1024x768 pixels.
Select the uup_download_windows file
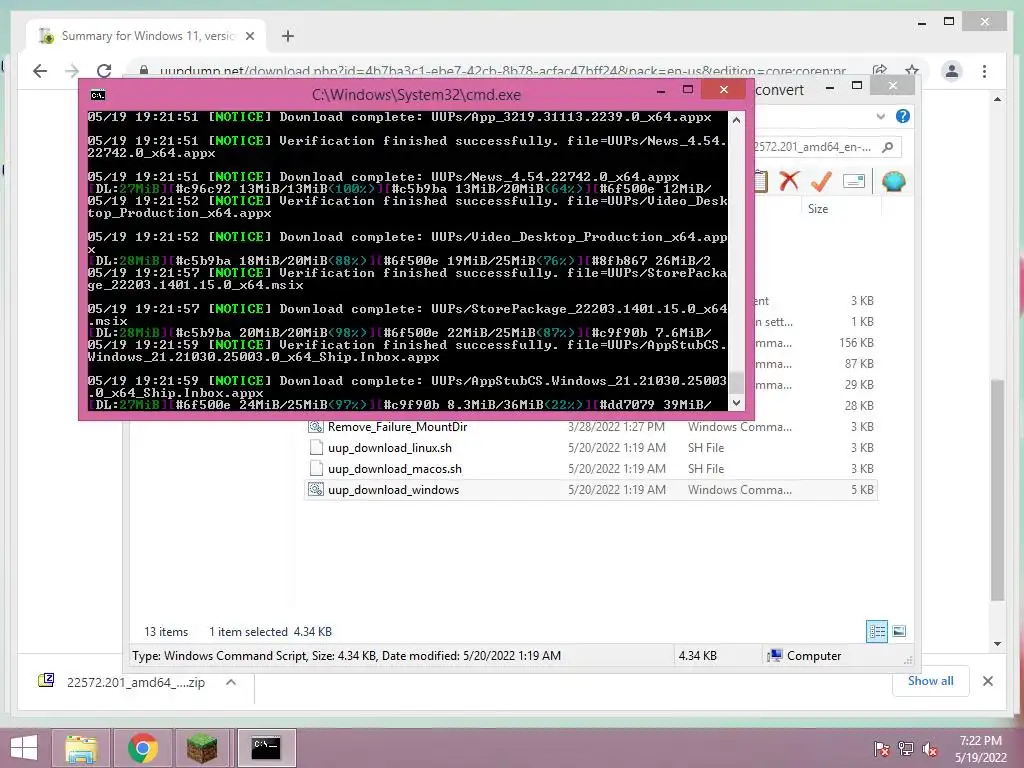591,490
